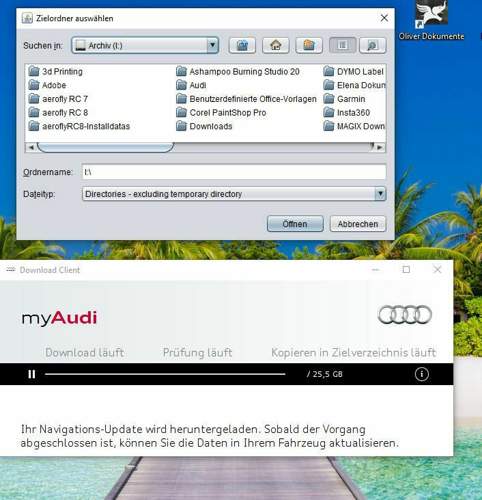This screenshot has height=500, width=482.
Task: Click the left scroll arrow of folder list
Action: pos(31,147)
